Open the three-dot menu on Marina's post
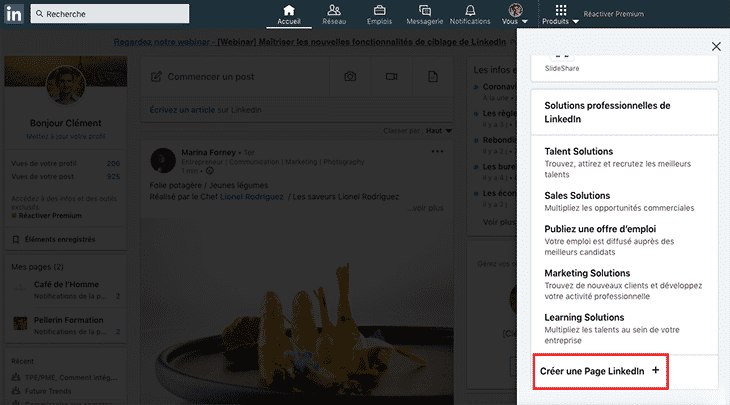Viewport: 730px width, 405px height. pyautogui.click(x=437, y=151)
